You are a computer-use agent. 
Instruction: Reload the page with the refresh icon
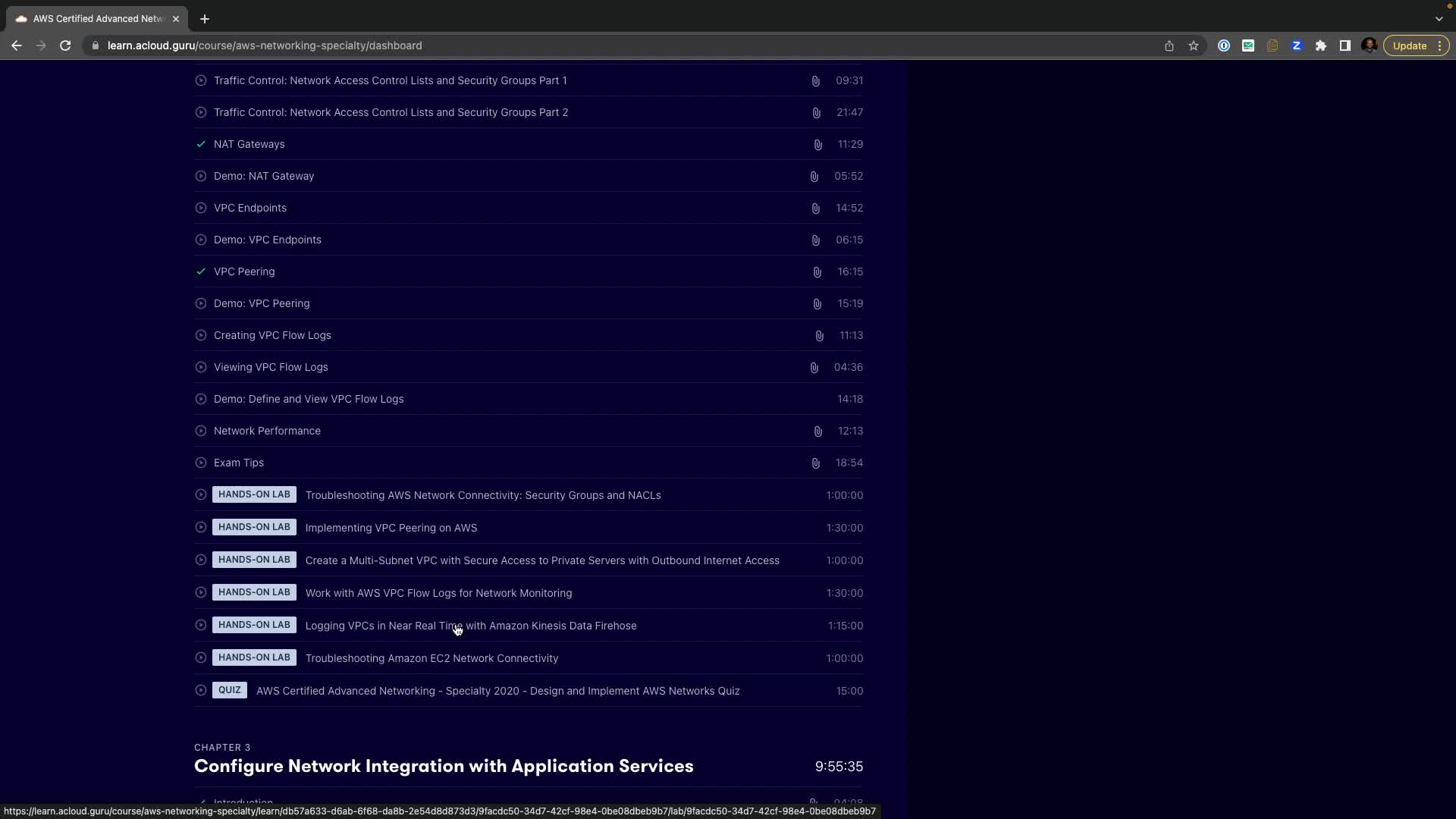[65, 45]
